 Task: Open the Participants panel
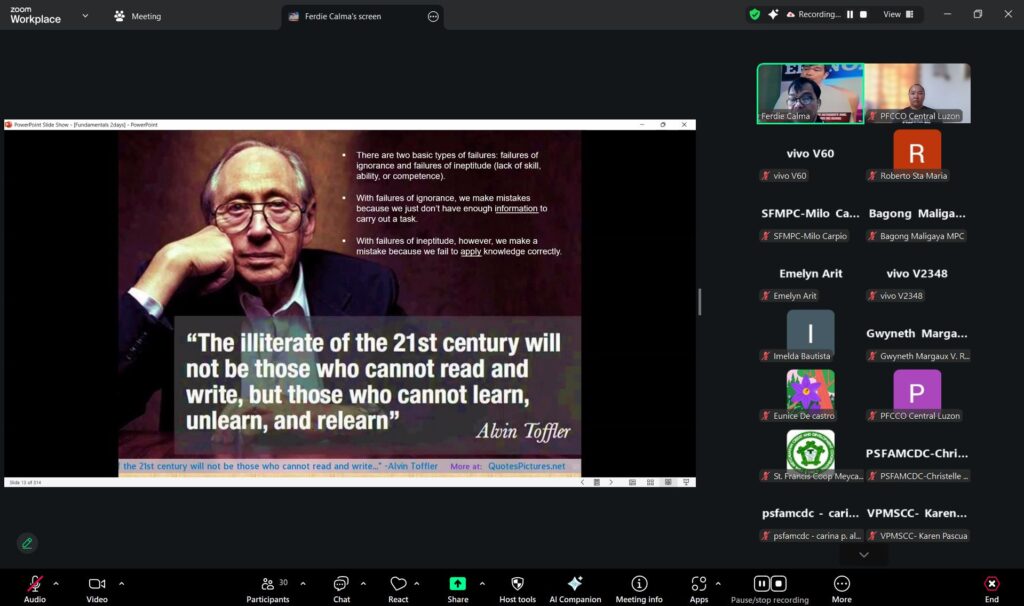[268, 585]
